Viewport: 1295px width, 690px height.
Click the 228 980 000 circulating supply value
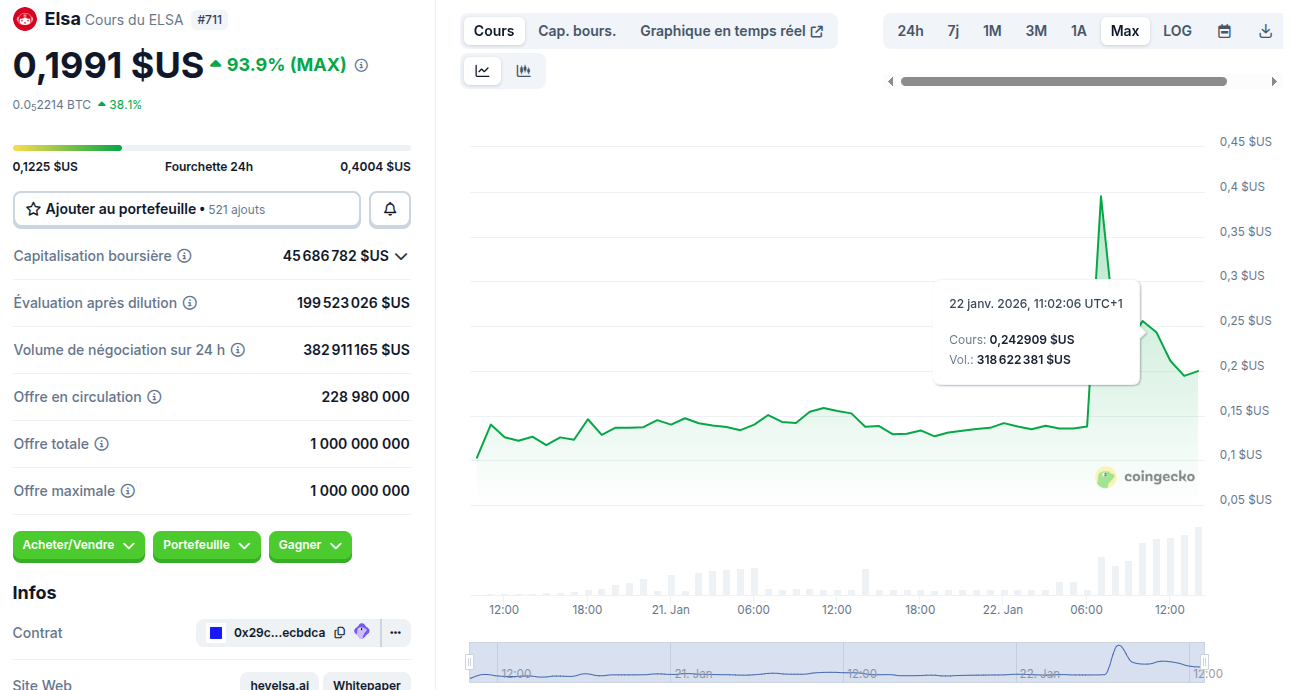(x=365, y=397)
